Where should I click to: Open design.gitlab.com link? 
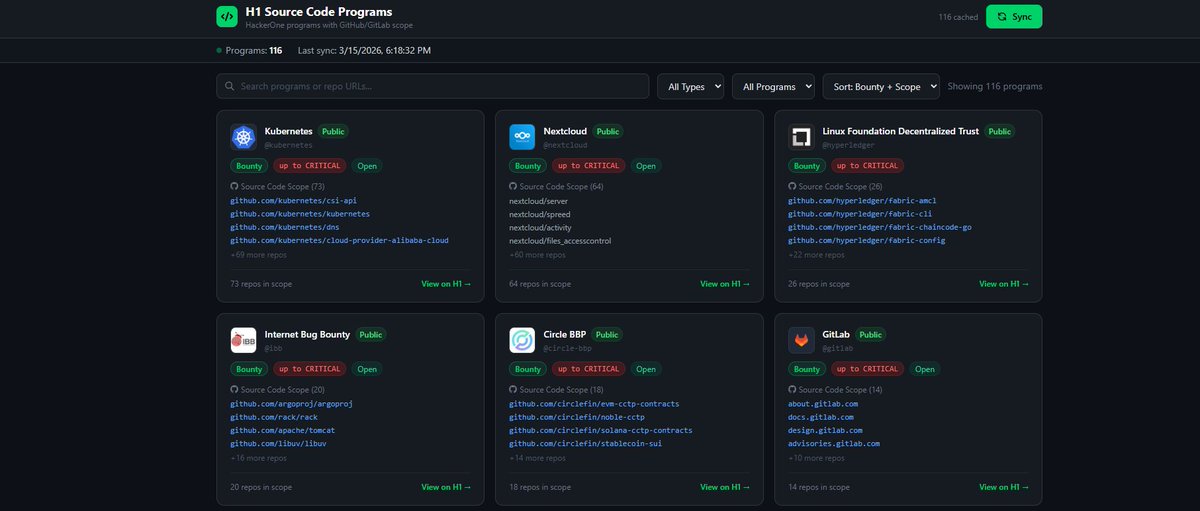click(x=825, y=430)
